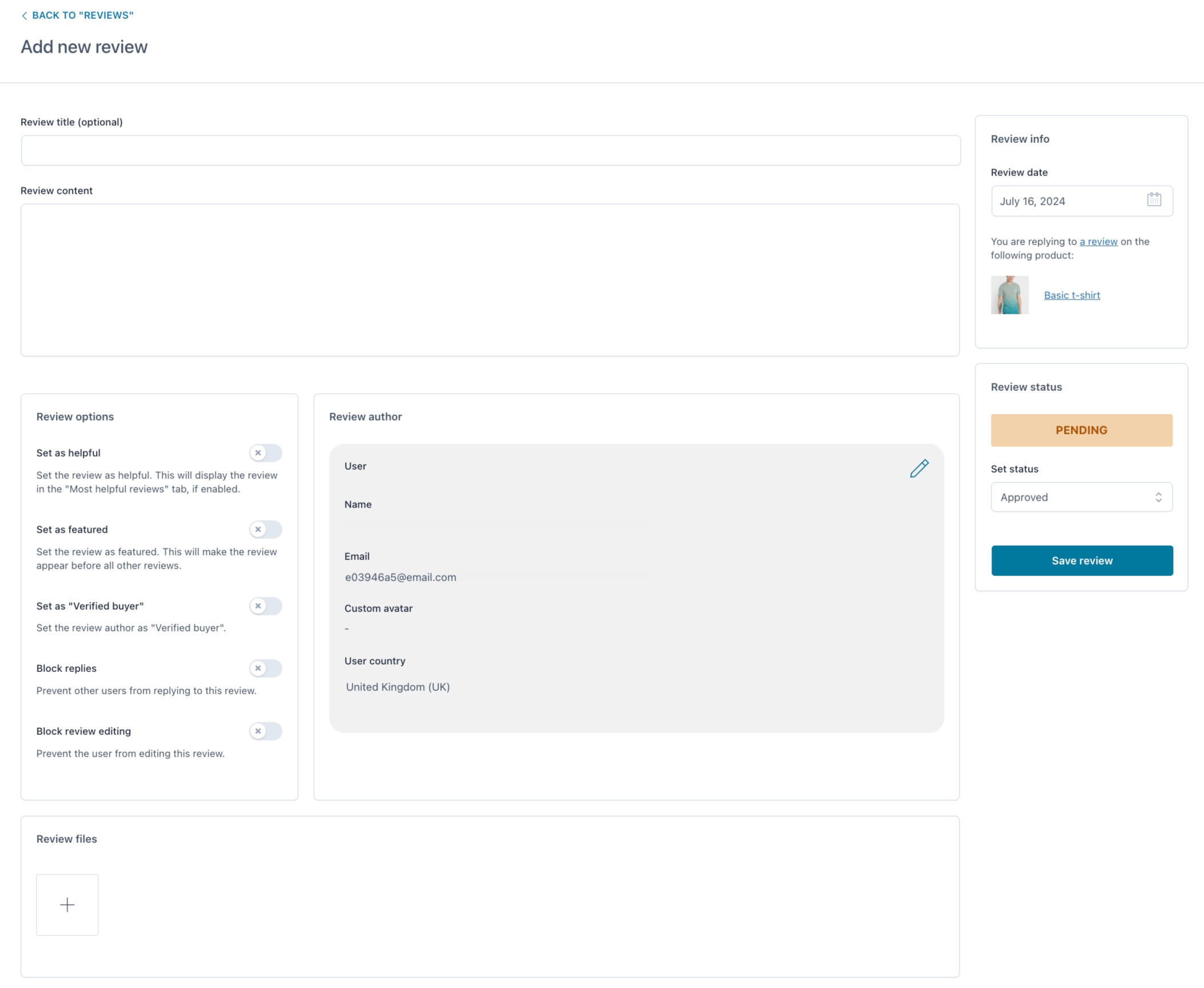Toggle the Set as helpful switch
The width and height of the screenshot is (1204, 988).
tap(266, 453)
